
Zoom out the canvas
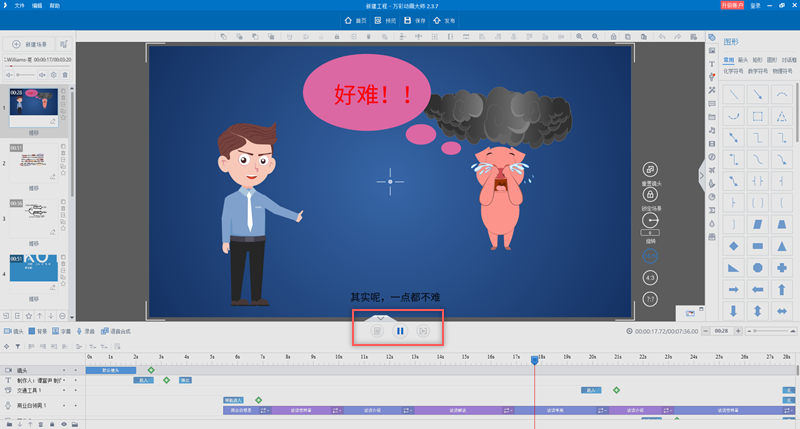coord(595,37)
